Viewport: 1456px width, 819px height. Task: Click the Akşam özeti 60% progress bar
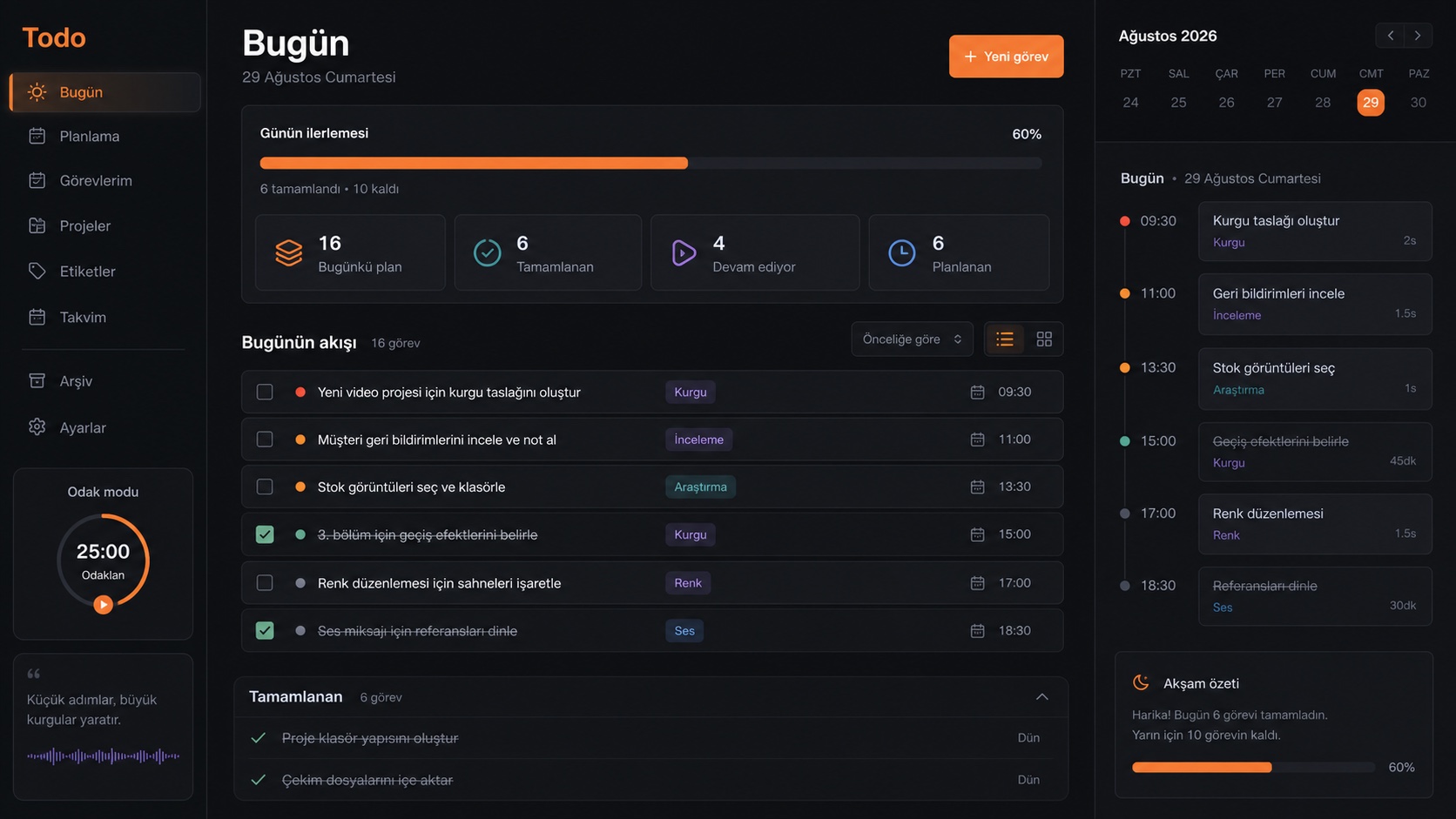[1253, 768]
